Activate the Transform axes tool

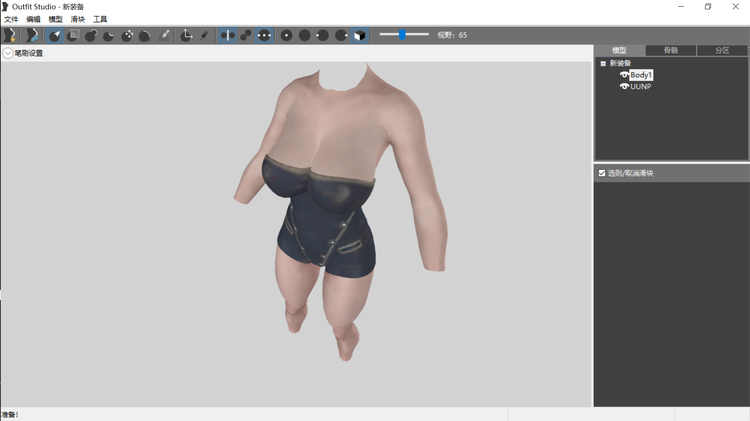click(x=187, y=35)
